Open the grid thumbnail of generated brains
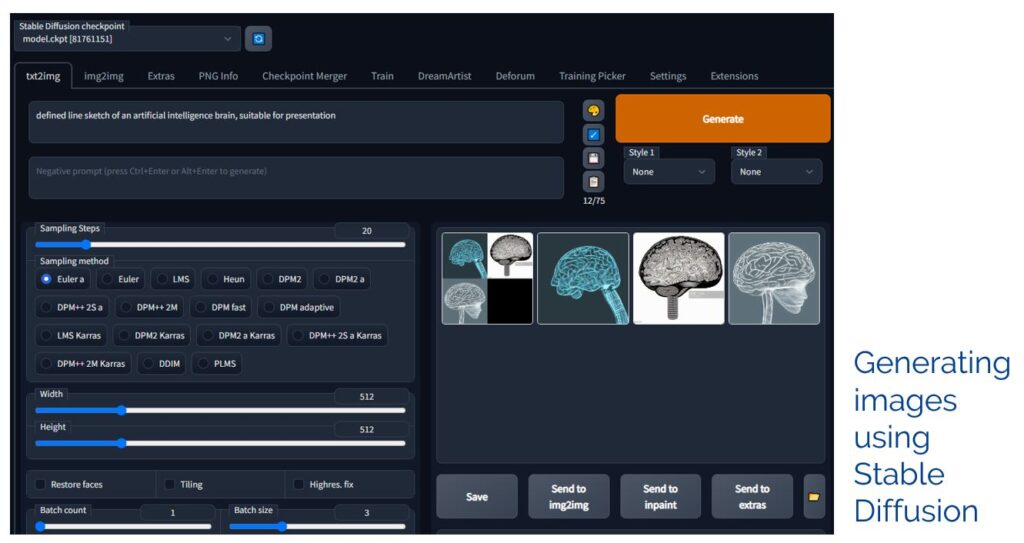The image size is (1024, 543). point(487,278)
